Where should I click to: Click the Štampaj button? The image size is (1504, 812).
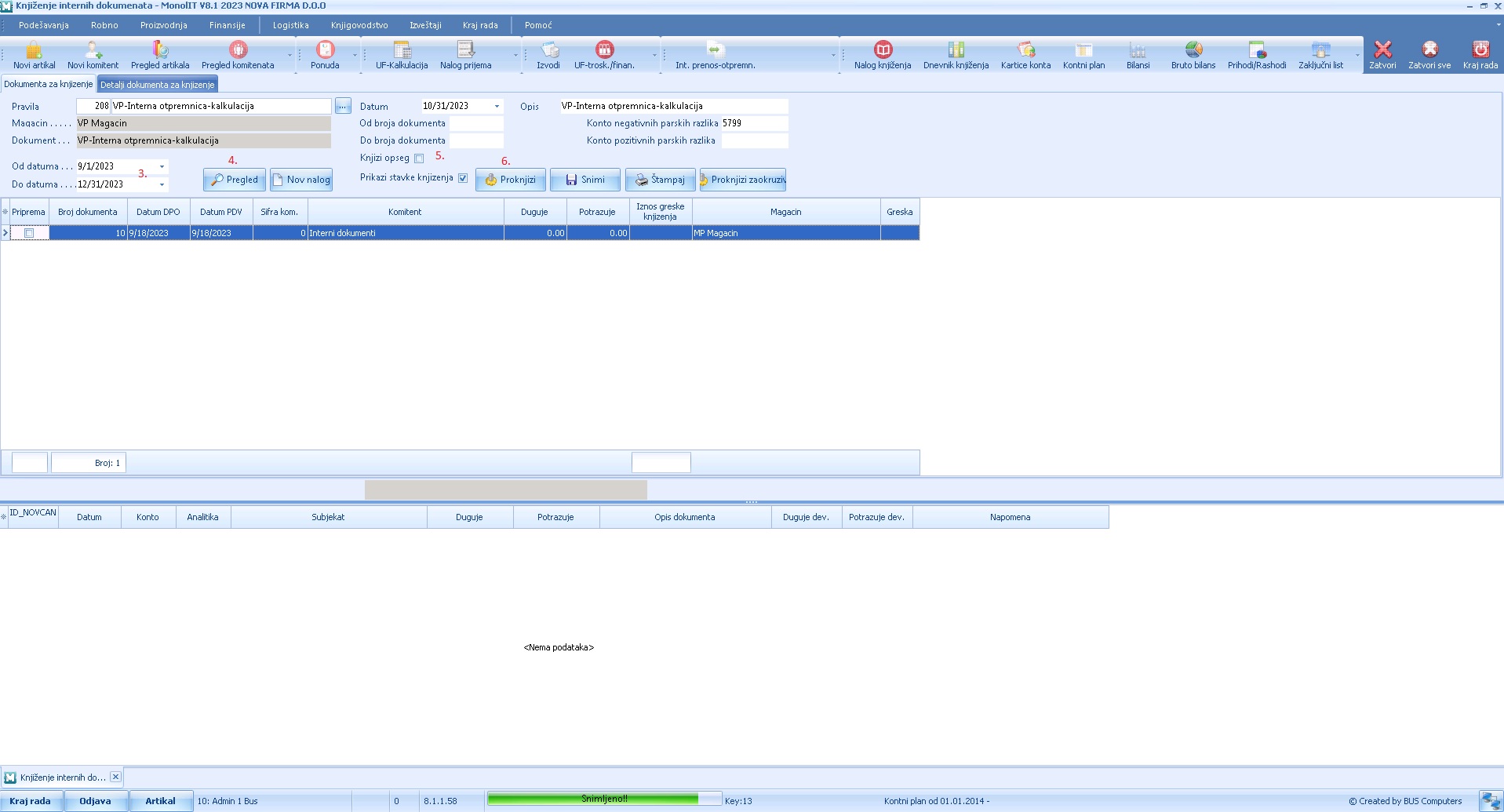tap(661, 180)
